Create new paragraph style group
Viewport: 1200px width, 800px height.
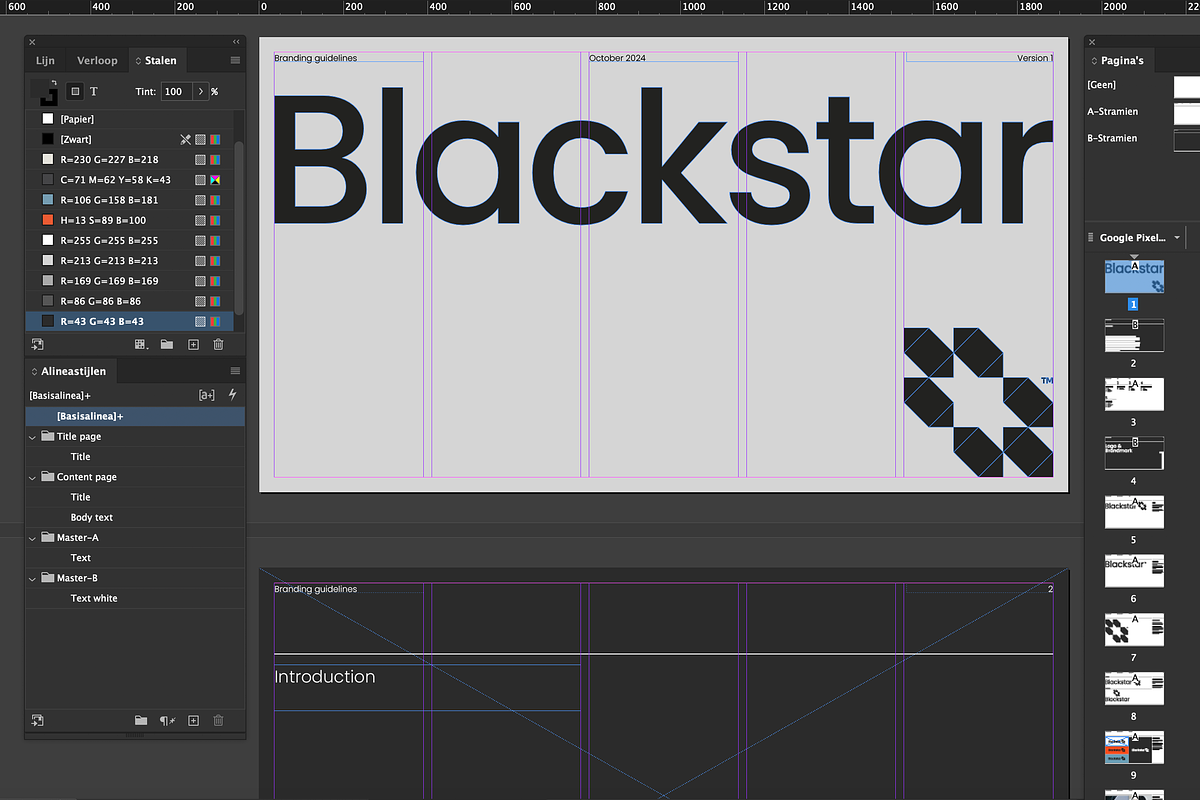(141, 720)
